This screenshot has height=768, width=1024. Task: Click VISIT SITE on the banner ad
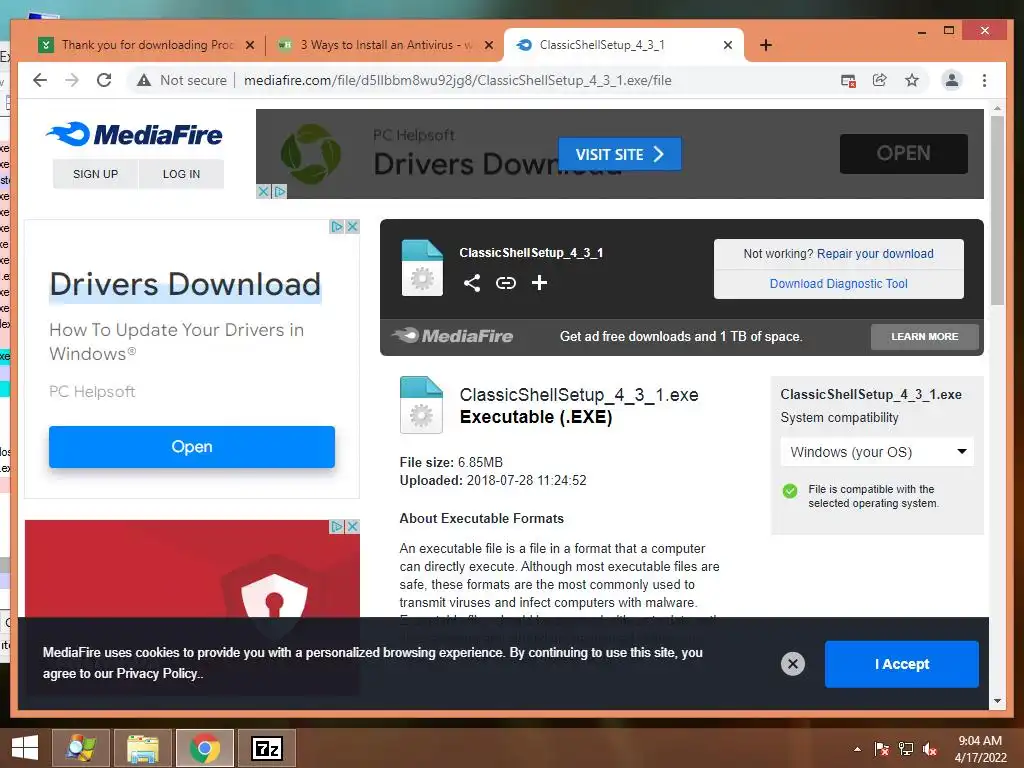pyautogui.click(x=620, y=154)
